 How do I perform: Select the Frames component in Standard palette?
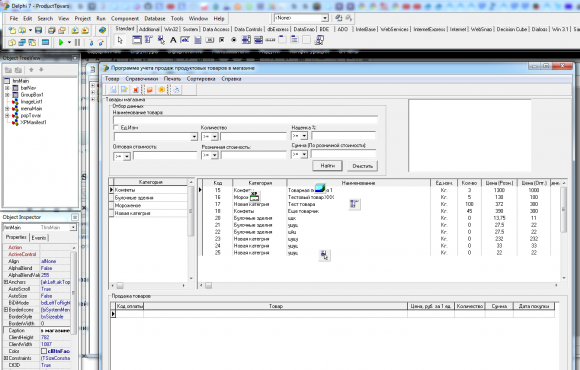coord(137,40)
